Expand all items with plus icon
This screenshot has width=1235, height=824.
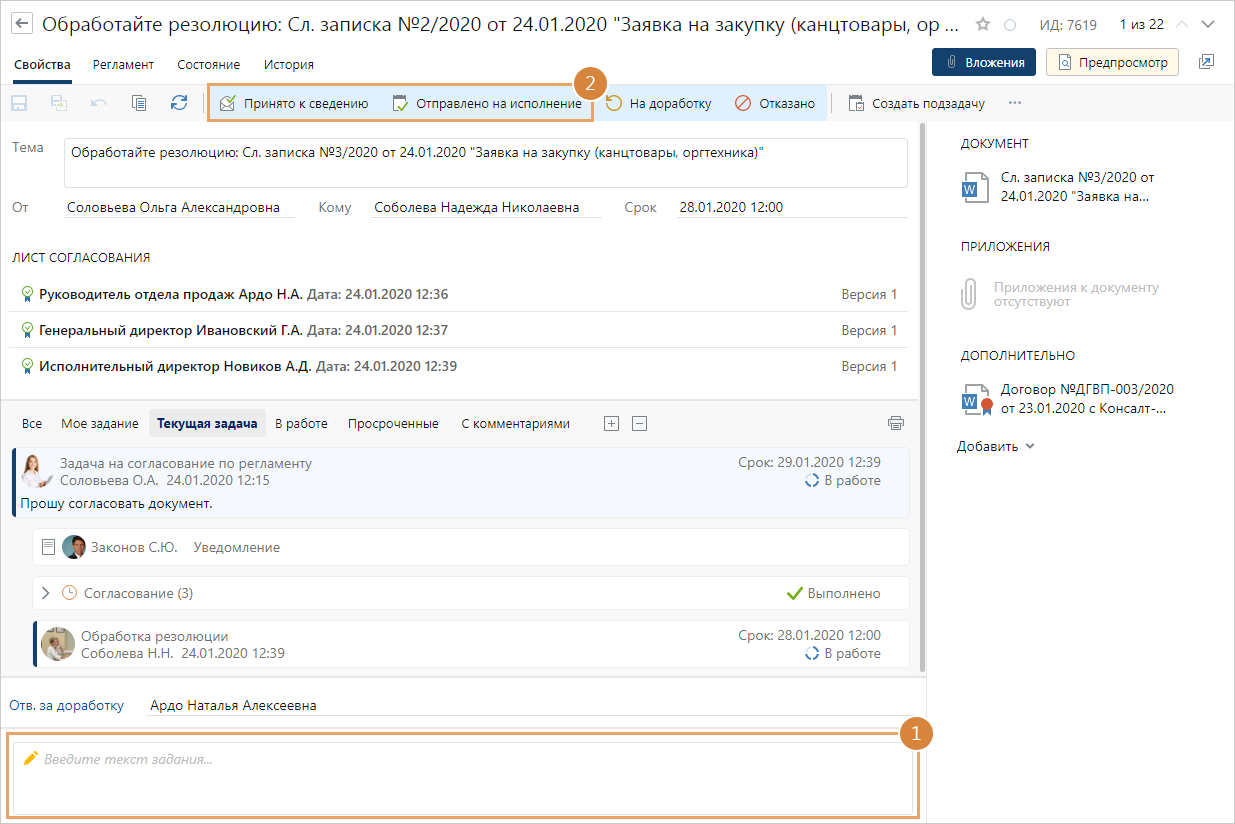point(612,423)
